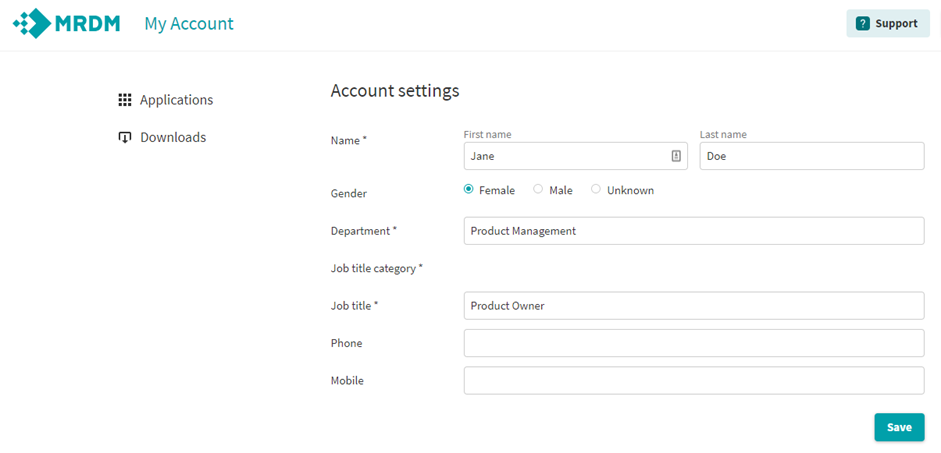Click the Support question mark icon

click(862, 24)
